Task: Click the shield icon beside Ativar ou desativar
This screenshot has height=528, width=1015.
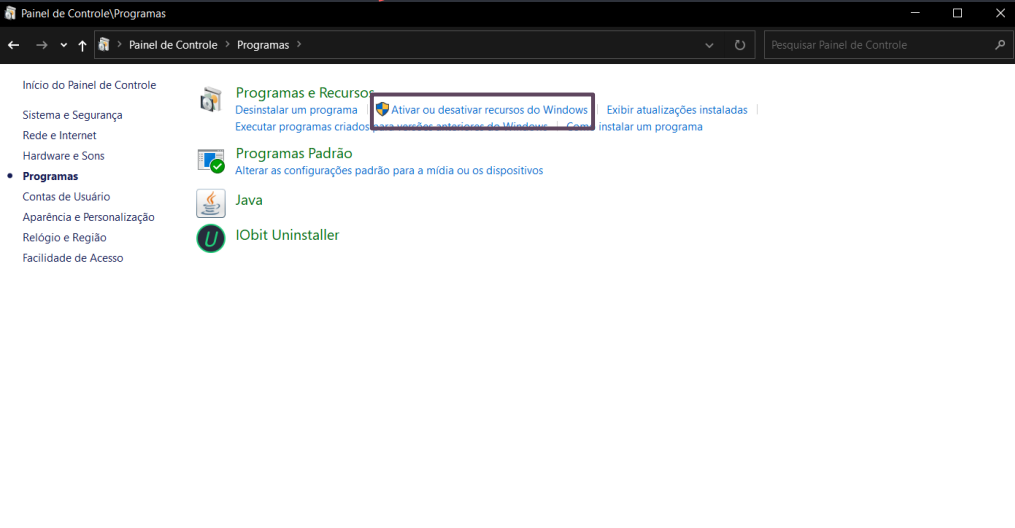Action: pyautogui.click(x=383, y=109)
